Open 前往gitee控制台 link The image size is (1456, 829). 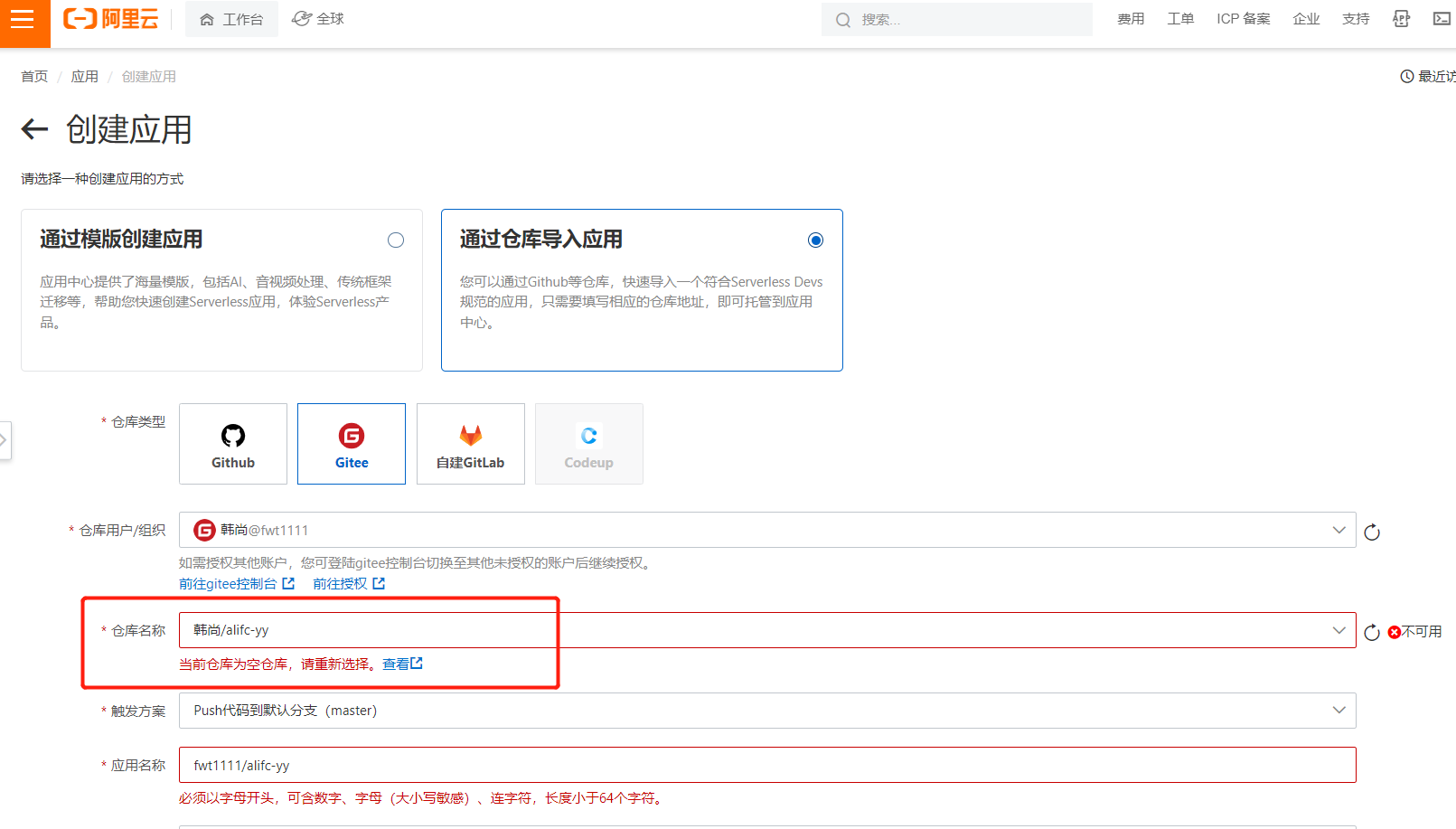tap(237, 584)
